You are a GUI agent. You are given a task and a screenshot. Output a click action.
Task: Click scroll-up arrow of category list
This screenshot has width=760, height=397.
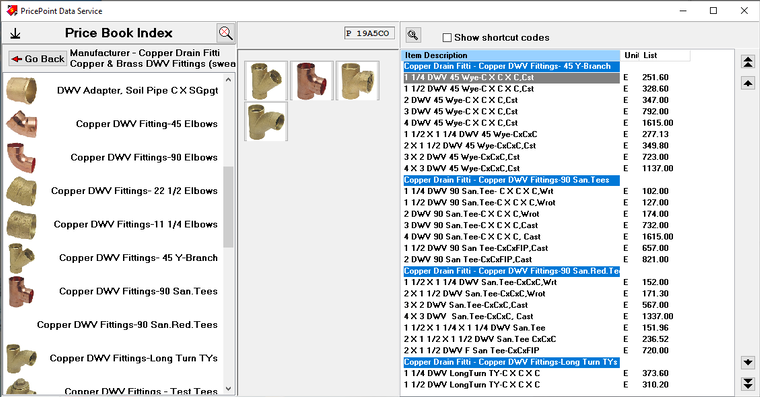point(228,79)
